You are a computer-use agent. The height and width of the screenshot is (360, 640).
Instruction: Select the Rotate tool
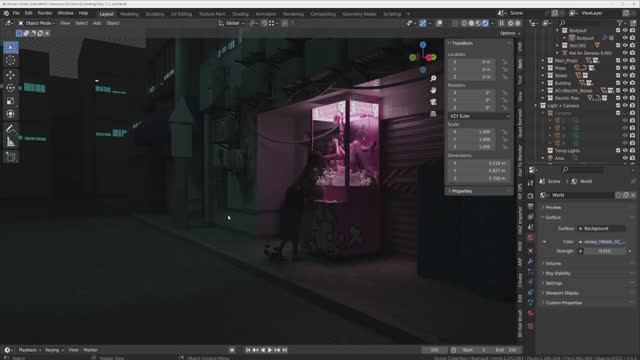(x=11, y=88)
